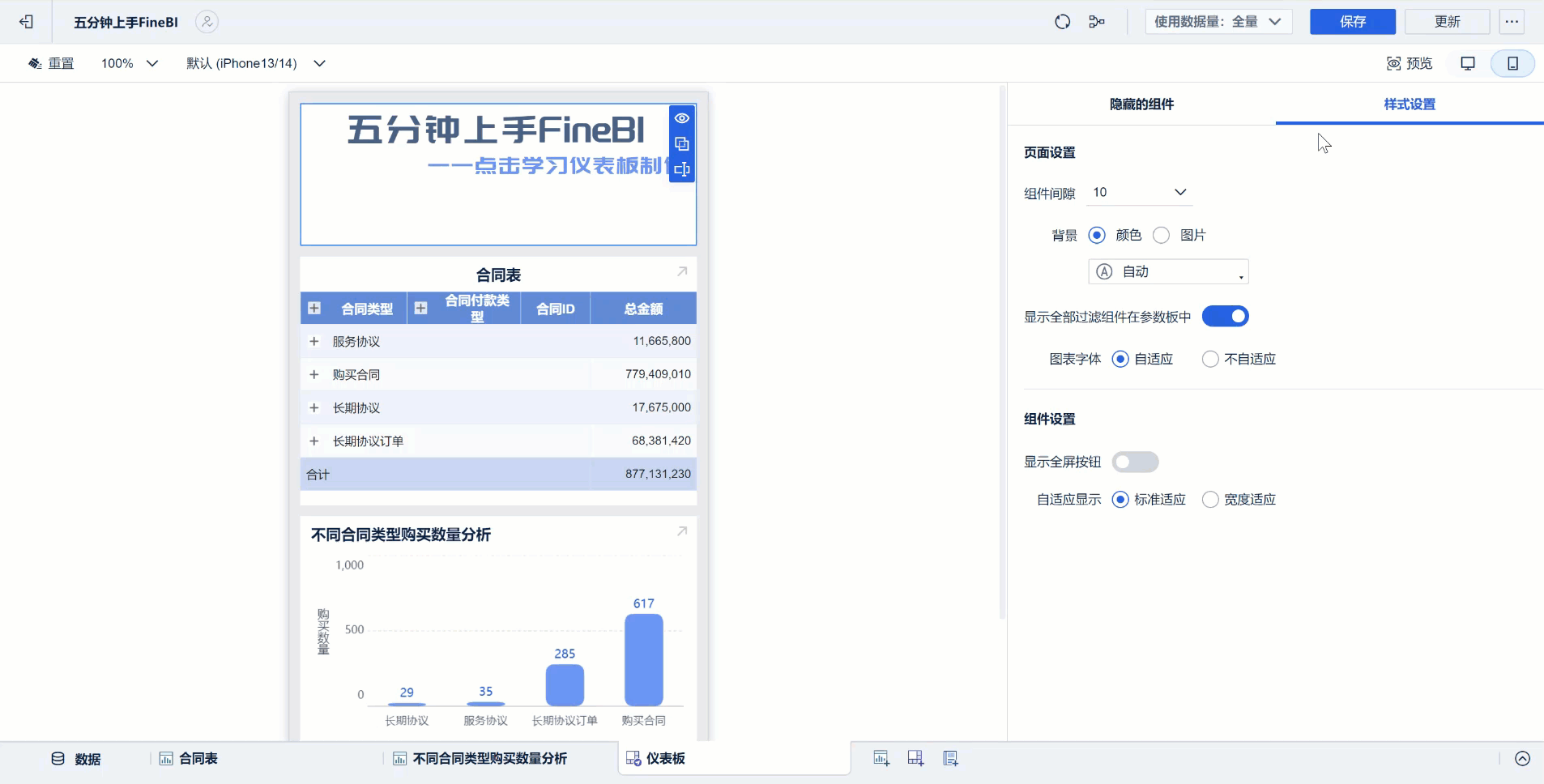Click the second add icon after 仪表板 tab
This screenshot has width=1544, height=784.
(915, 758)
